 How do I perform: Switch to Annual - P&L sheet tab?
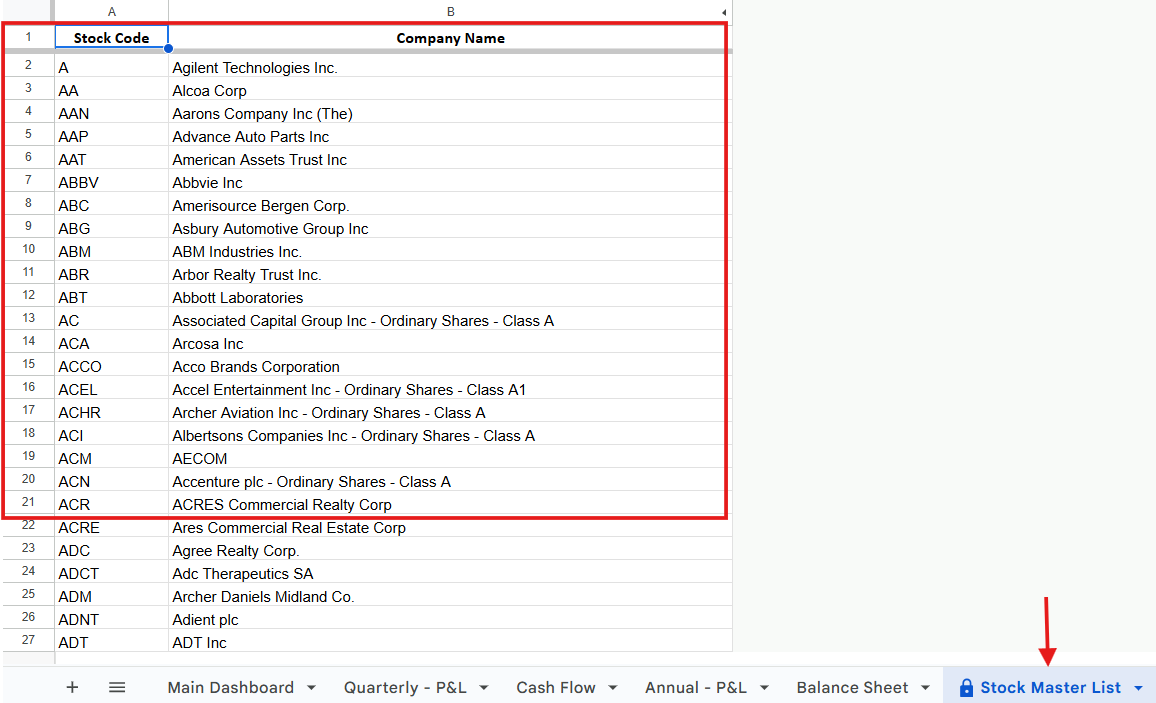696,688
